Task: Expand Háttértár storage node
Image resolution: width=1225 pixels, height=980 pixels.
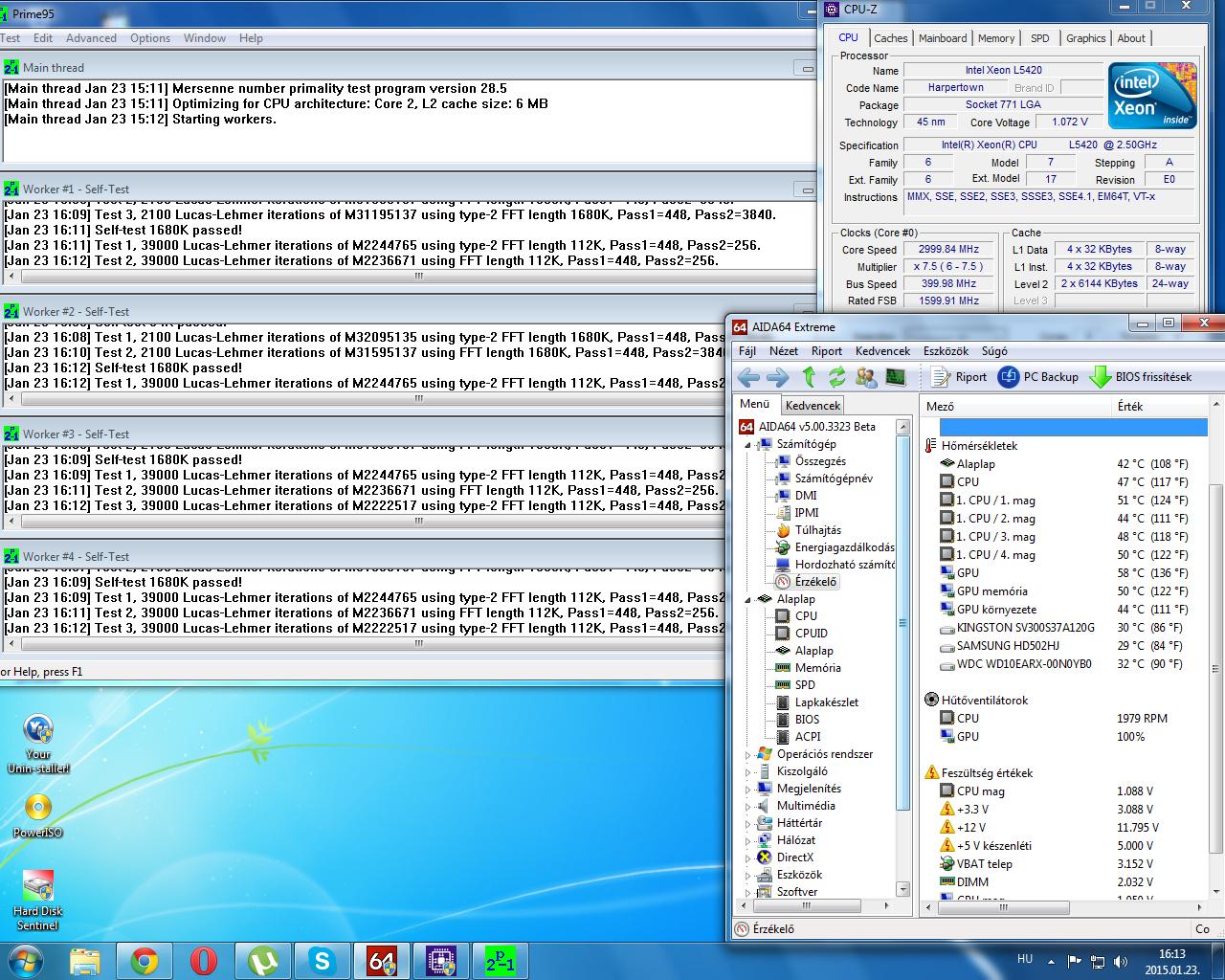Action: point(748,823)
